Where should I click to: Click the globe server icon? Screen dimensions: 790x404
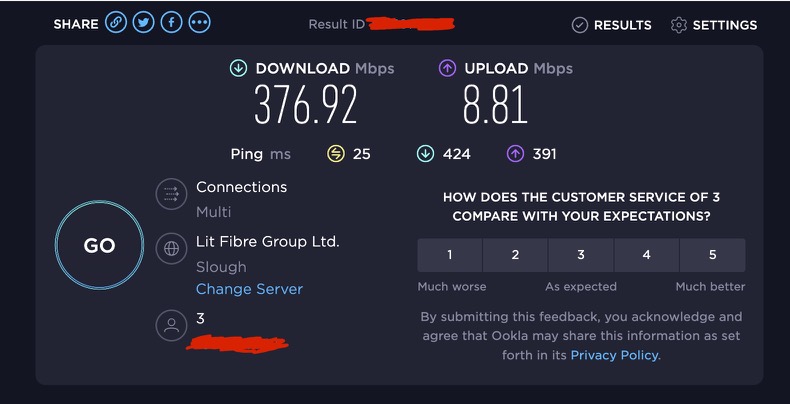172,248
